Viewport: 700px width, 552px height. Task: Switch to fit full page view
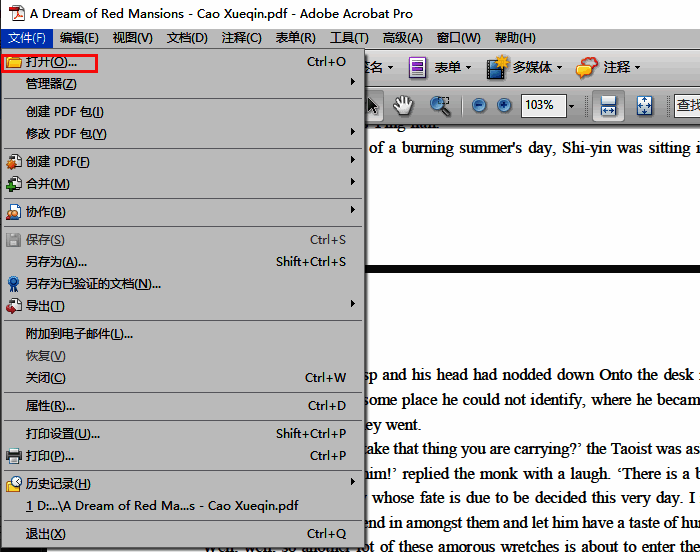point(644,105)
